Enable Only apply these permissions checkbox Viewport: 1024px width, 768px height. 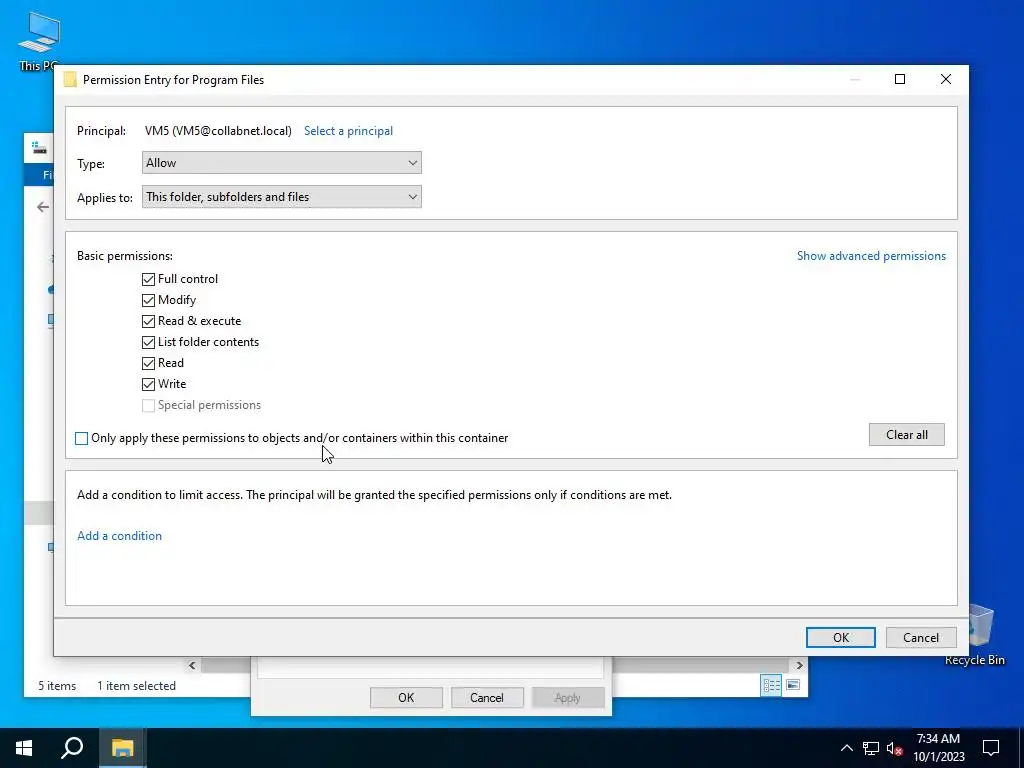point(82,438)
